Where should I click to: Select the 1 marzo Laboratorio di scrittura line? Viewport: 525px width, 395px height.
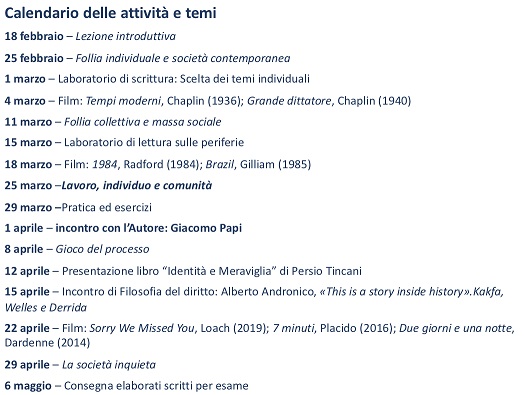(x=157, y=79)
